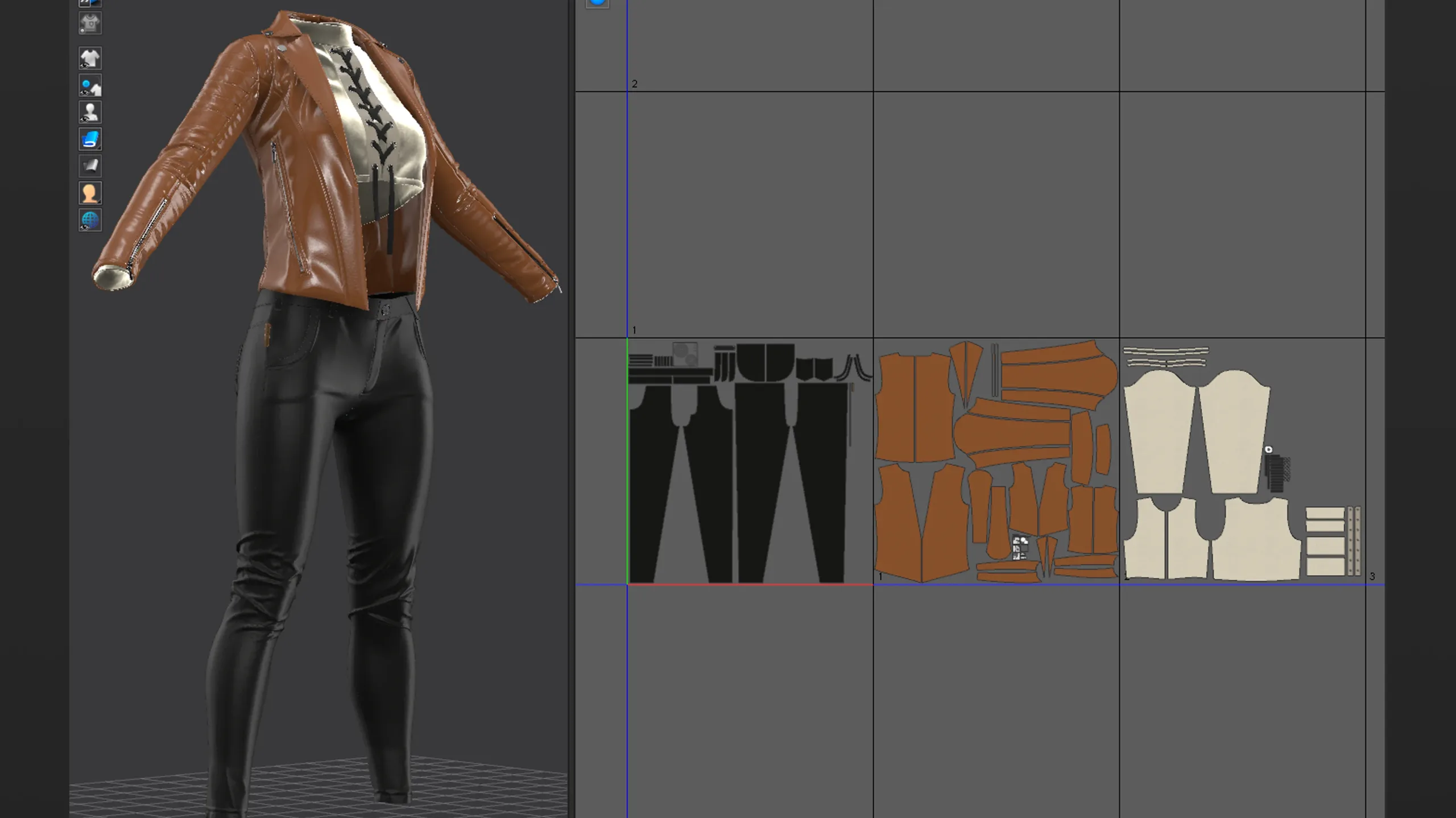This screenshot has width=1456, height=818.
Task: Click UV tile label "2" near blue axis
Action: click(x=635, y=84)
